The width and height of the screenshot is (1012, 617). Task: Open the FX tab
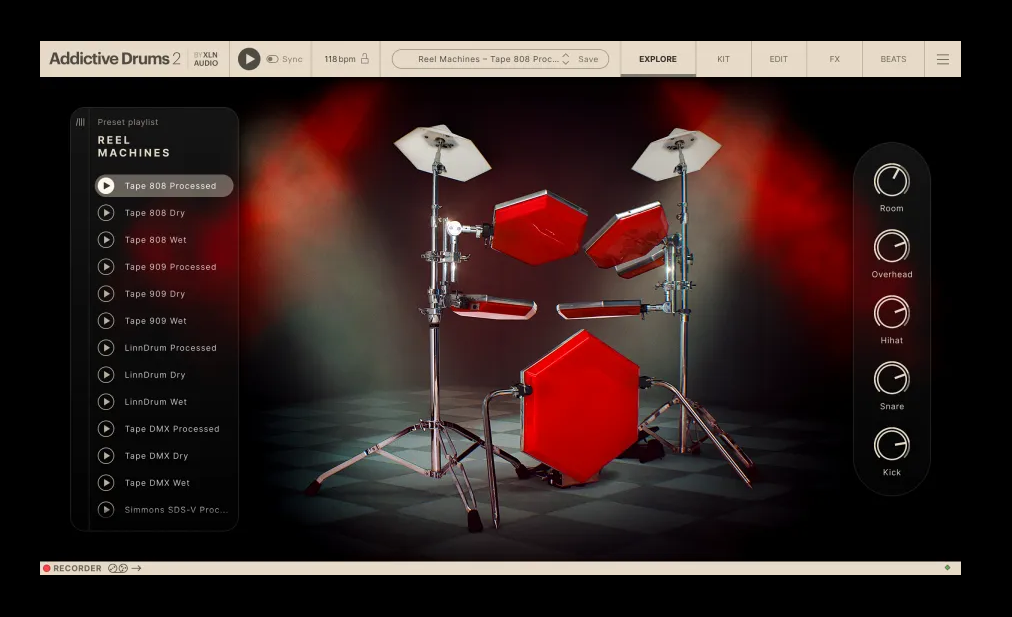click(835, 59)
